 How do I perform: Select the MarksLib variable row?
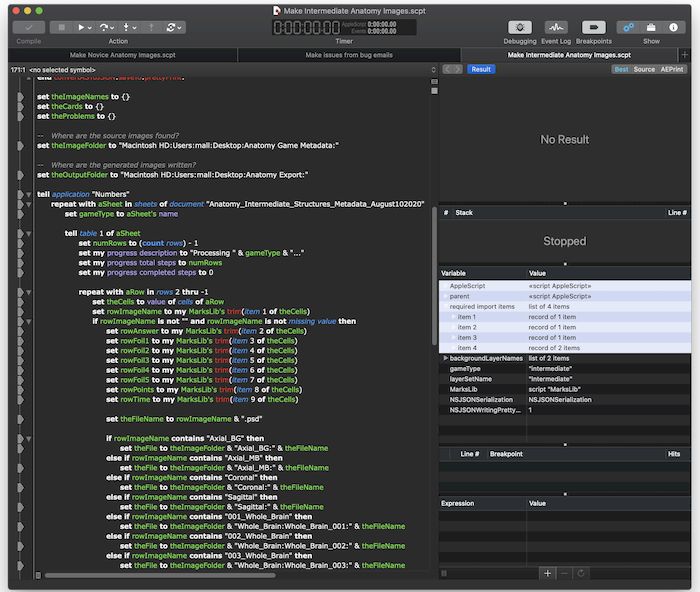point(463,389)
